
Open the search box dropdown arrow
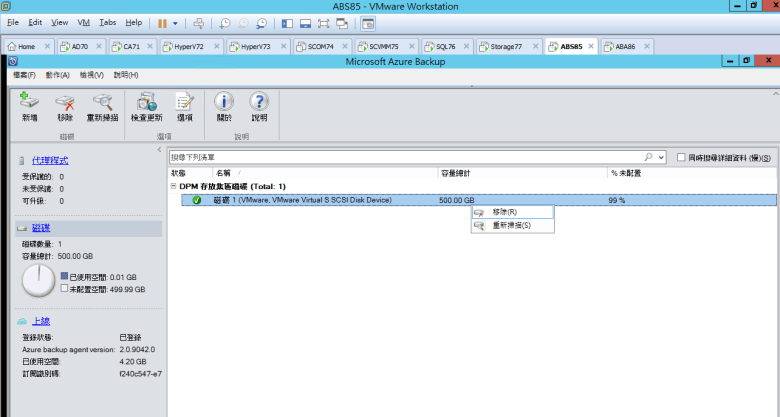(661, 158)
